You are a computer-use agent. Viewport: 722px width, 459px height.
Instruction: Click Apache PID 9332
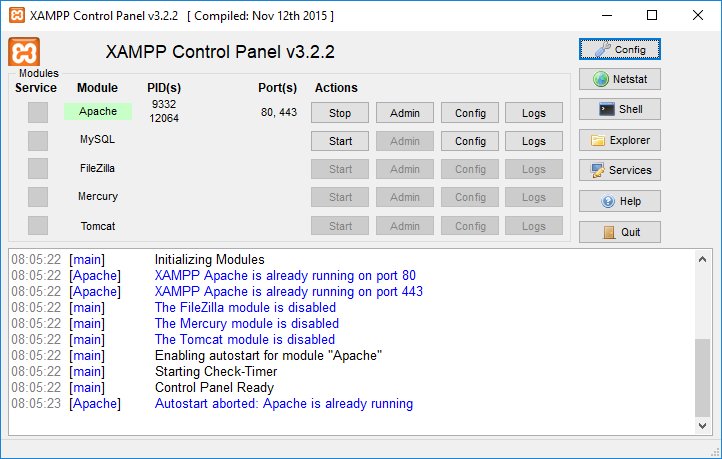164,104
